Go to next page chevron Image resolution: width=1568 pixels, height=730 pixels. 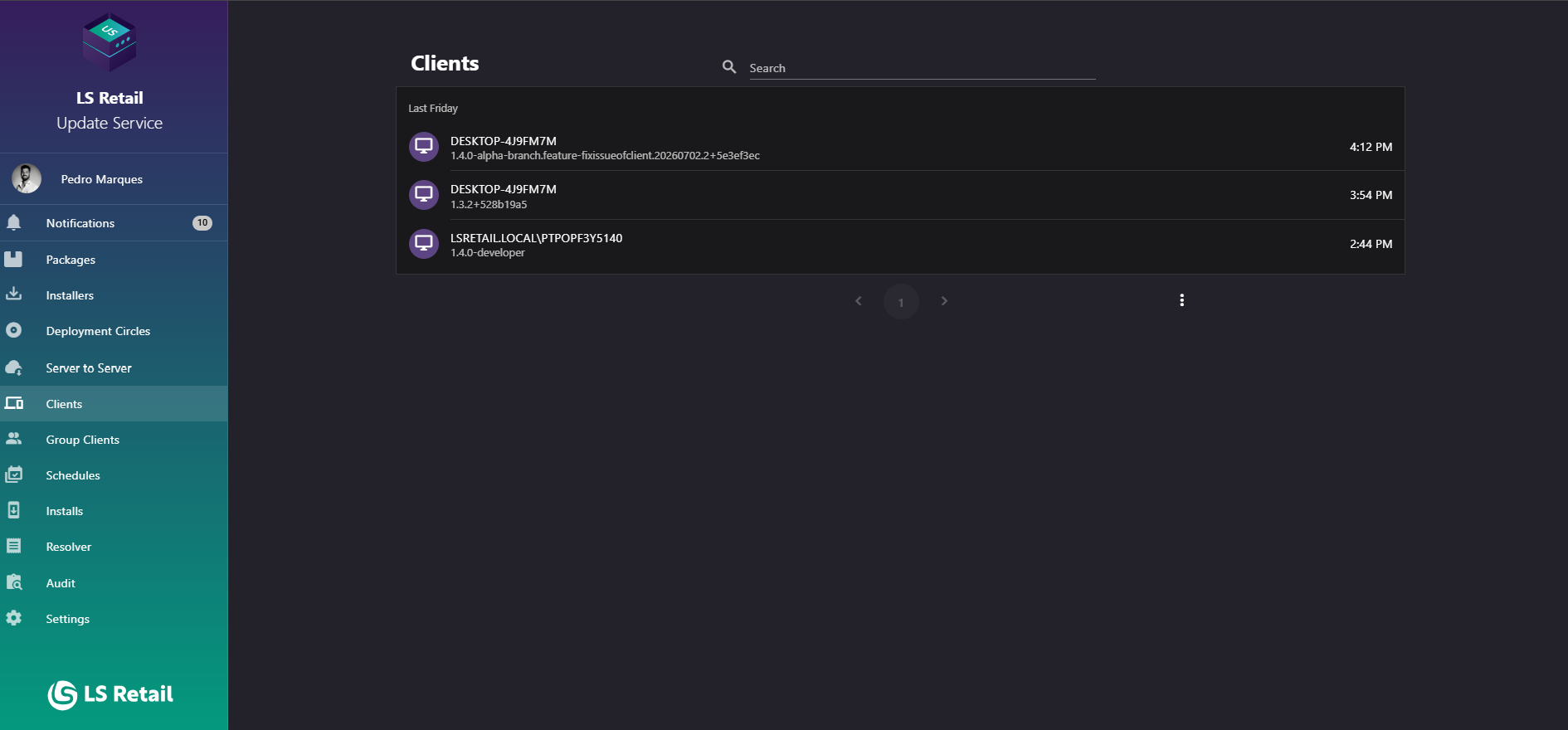[x=944, y=301]
